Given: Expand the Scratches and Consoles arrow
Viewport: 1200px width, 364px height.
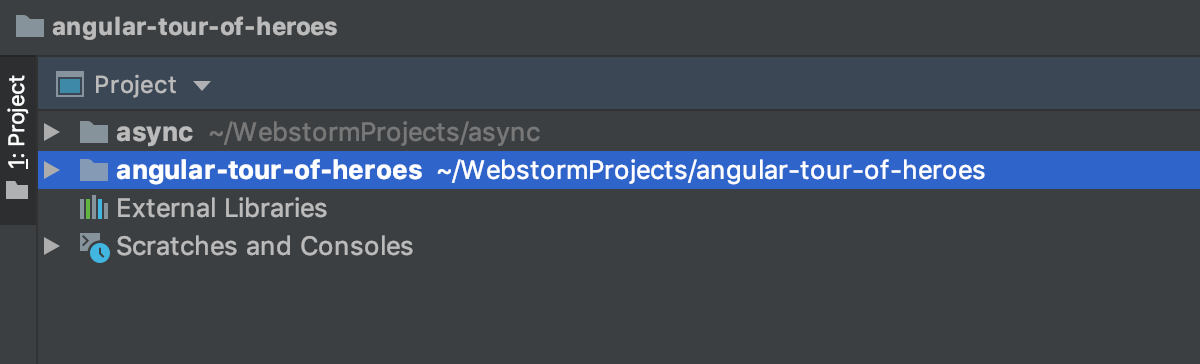Looking at the screenshot, I should [53, 246].
